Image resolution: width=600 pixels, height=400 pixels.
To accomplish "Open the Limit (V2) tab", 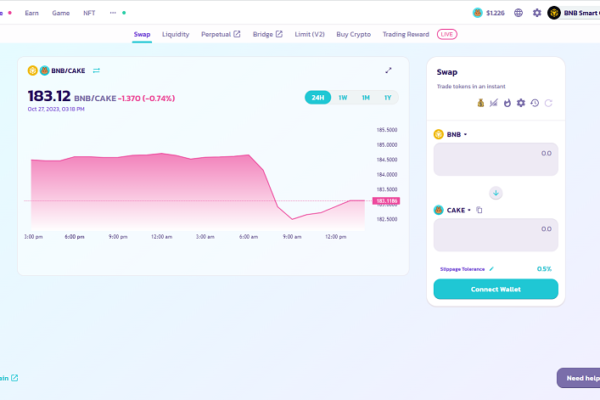I will click(x=310, y=34).
